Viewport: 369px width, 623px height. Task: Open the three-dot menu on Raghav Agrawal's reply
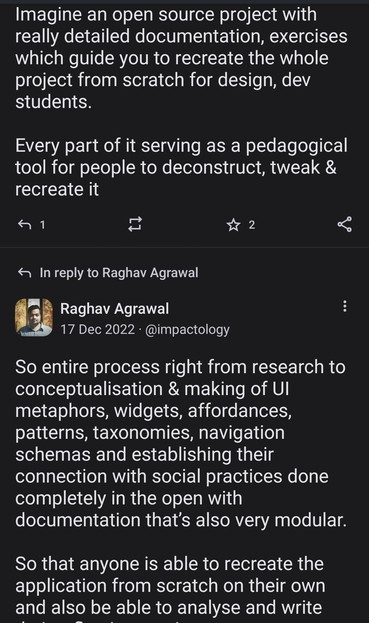click(344, 306)
